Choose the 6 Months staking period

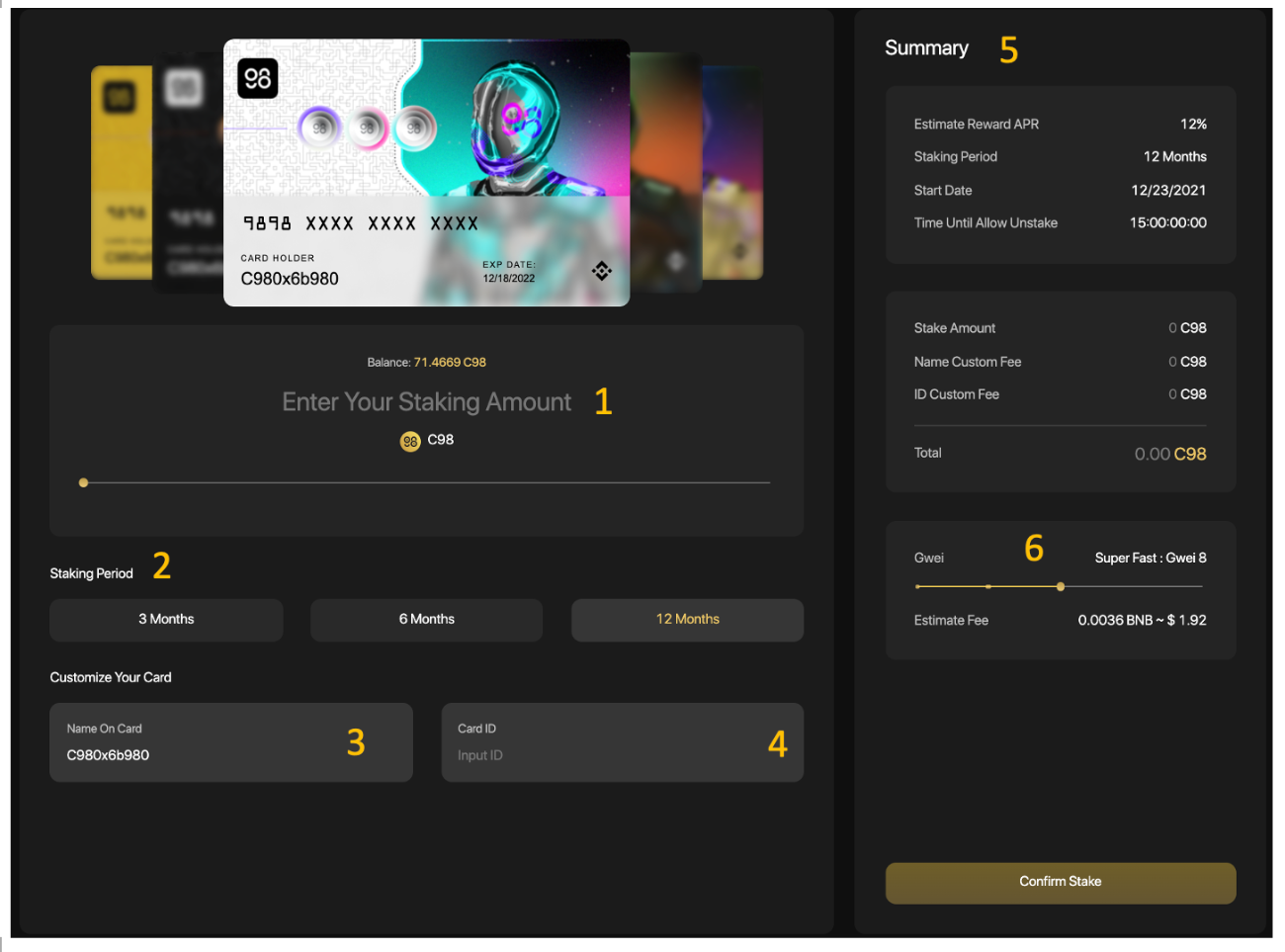(x=426, y=620)
